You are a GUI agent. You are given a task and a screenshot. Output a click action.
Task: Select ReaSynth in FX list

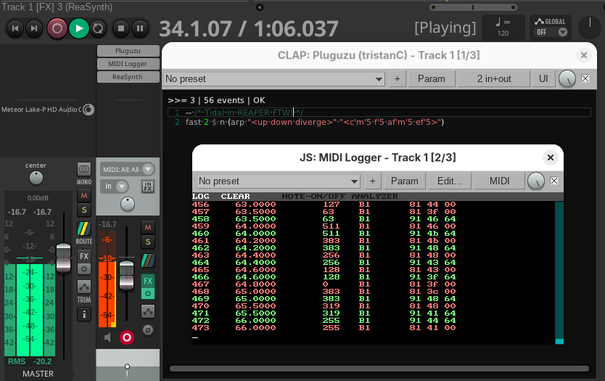click(128, 77)
